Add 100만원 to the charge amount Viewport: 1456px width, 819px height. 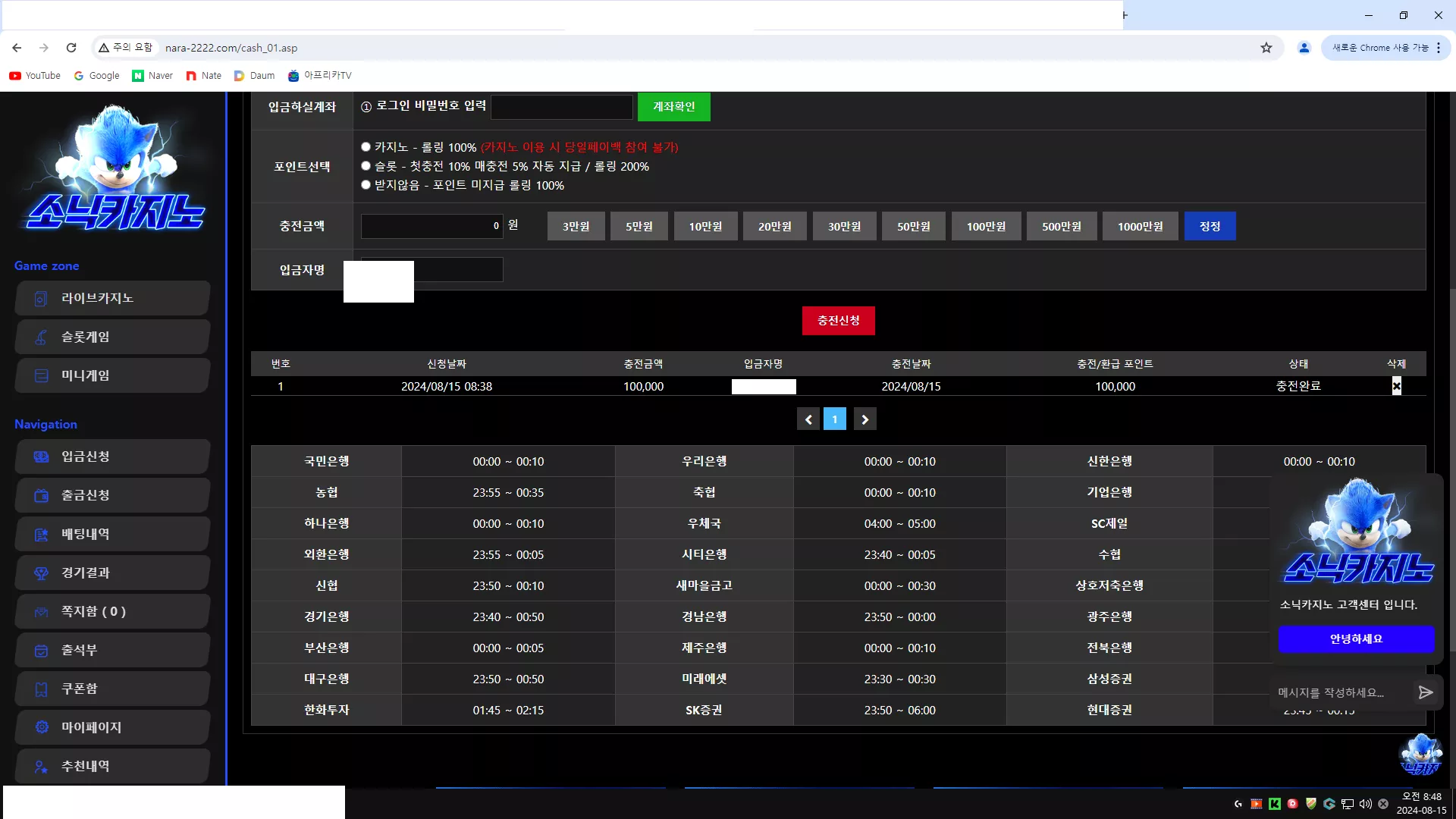tap(987, 227)
